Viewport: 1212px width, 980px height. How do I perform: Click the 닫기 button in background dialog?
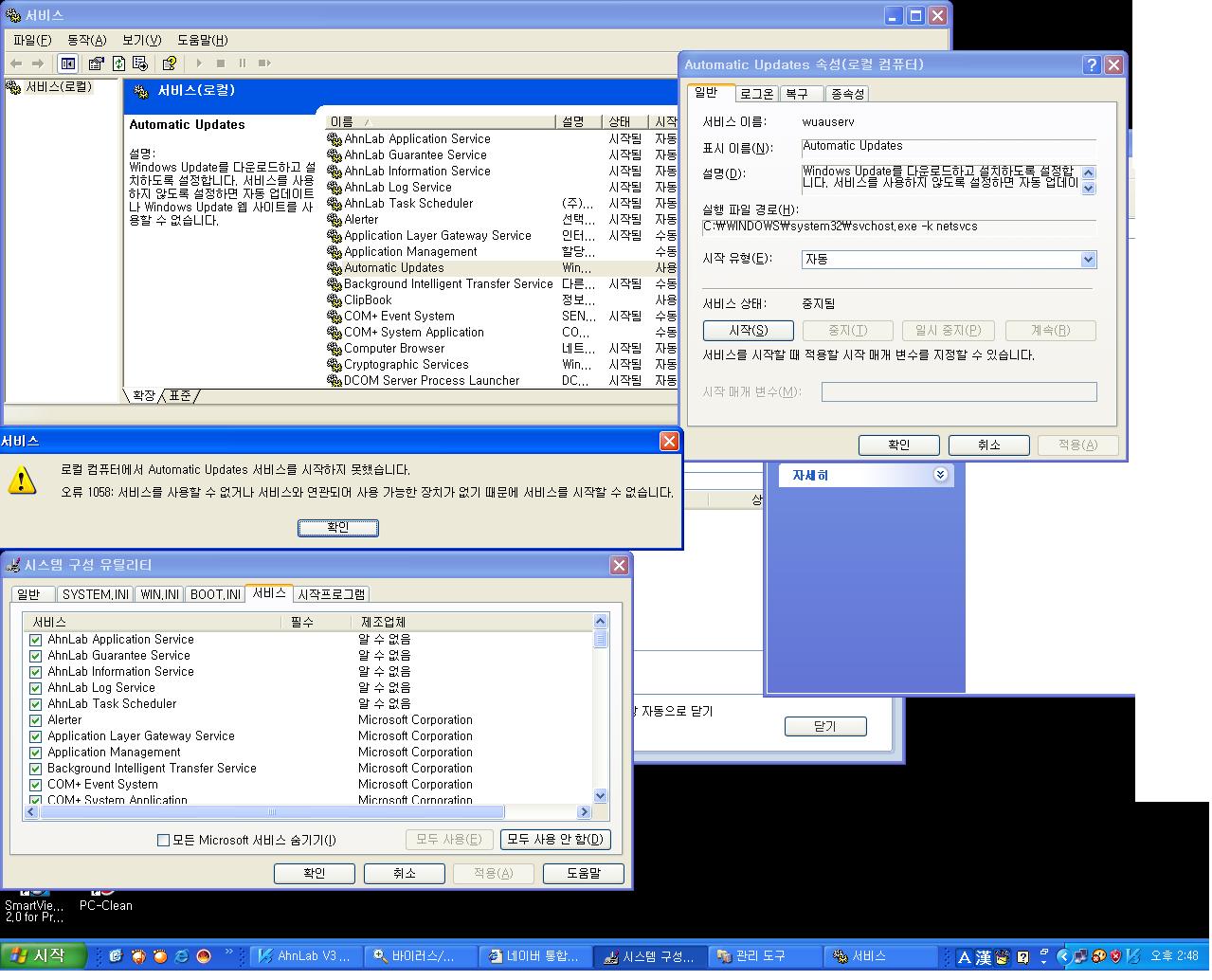pyautogui.click(x=825, y=726)
